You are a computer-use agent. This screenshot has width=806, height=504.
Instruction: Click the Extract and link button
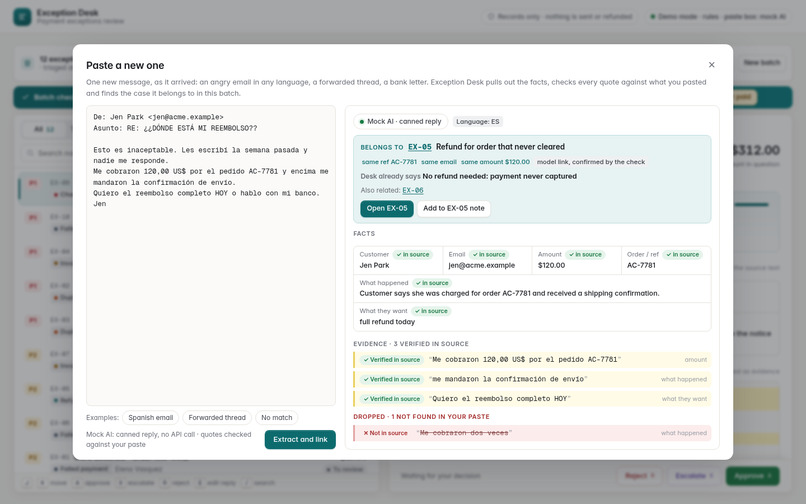pos(300,440)
